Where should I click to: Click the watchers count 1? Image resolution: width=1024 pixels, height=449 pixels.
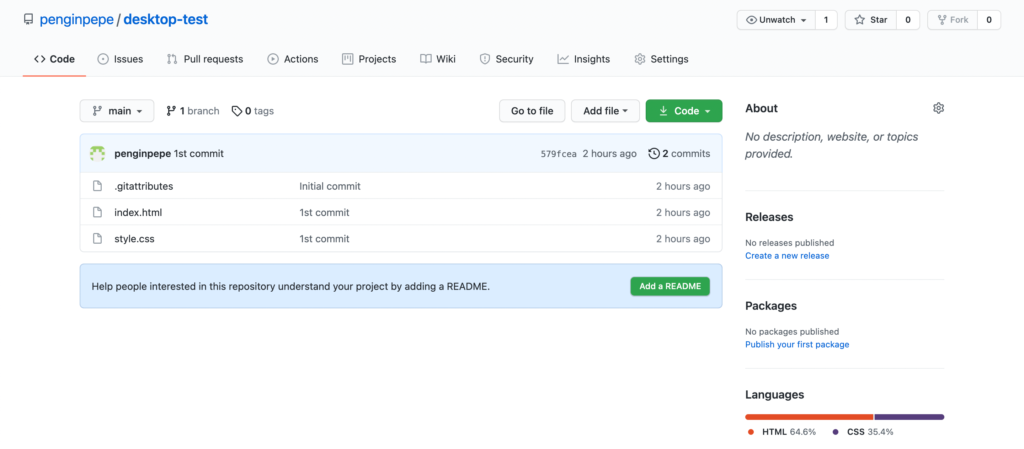click(x=825, y=20)
